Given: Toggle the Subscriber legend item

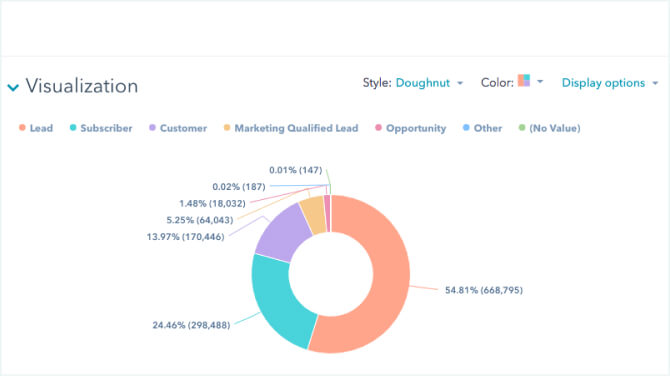Looking at the screenshot, I should tap(101, 128).
